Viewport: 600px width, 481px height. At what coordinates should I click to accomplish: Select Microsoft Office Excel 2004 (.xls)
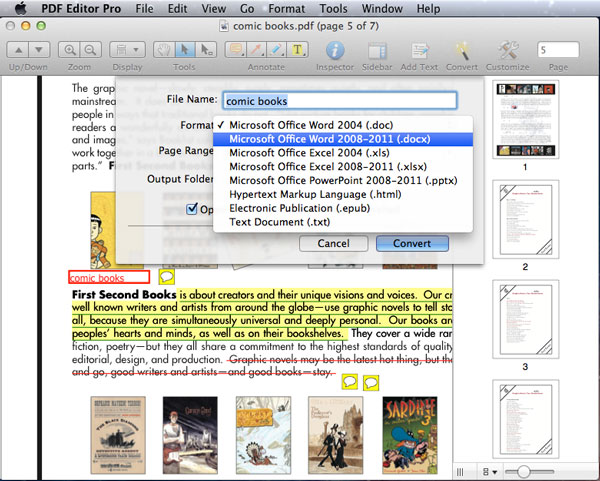click(343, 153)
